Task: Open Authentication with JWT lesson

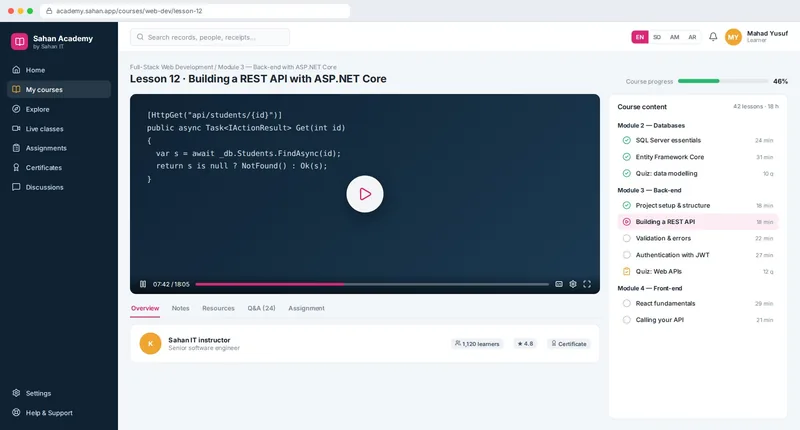Action: click(x=698, y=255)
